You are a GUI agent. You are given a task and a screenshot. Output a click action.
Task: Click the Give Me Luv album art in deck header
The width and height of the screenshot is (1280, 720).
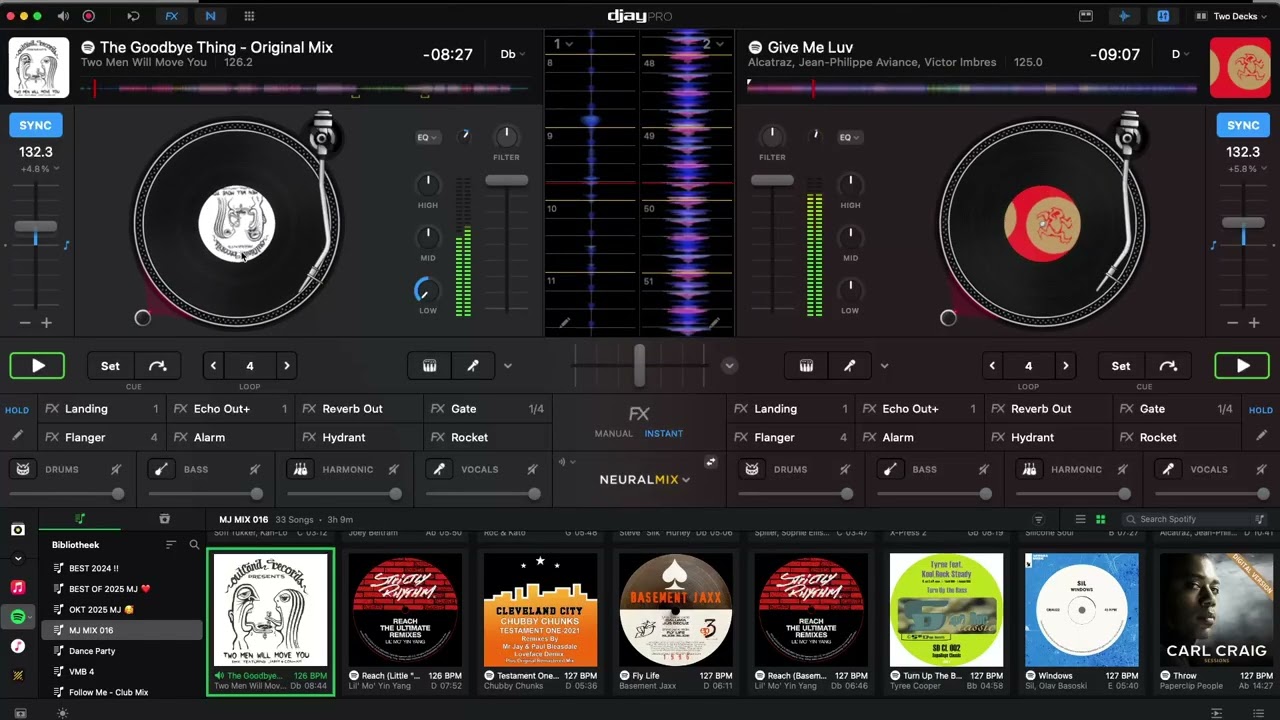point(1240,67)
